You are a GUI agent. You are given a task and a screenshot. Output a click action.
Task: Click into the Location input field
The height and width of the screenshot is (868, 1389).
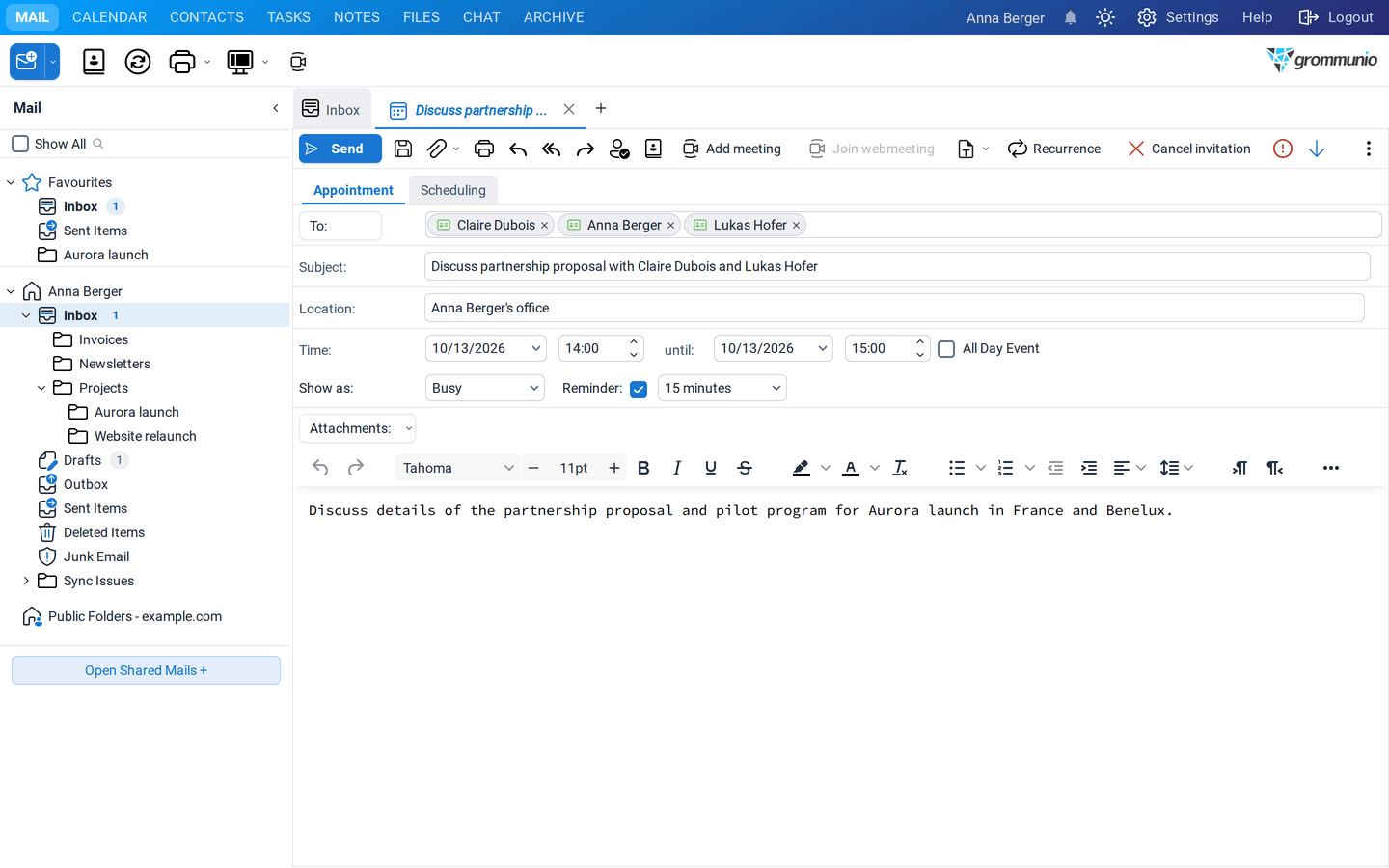894,308
